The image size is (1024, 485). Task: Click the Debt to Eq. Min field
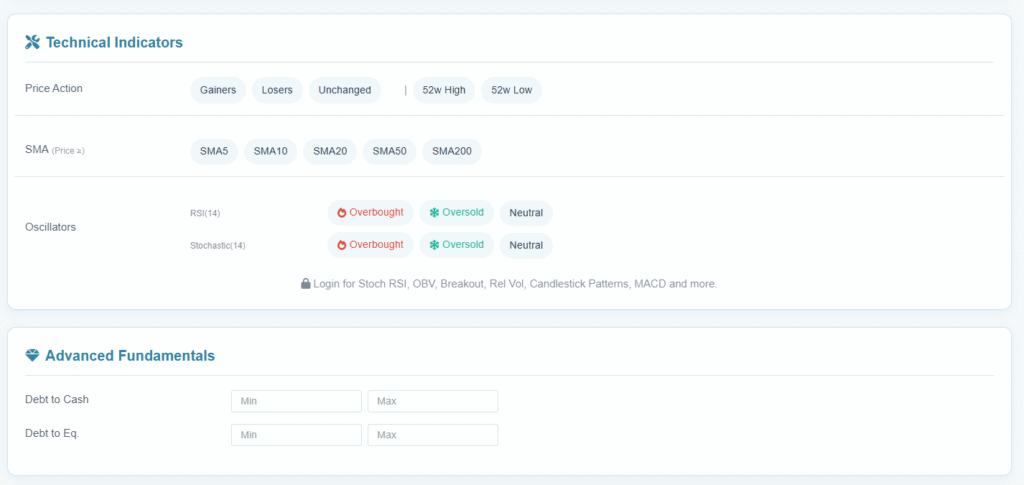coord(296,435)
